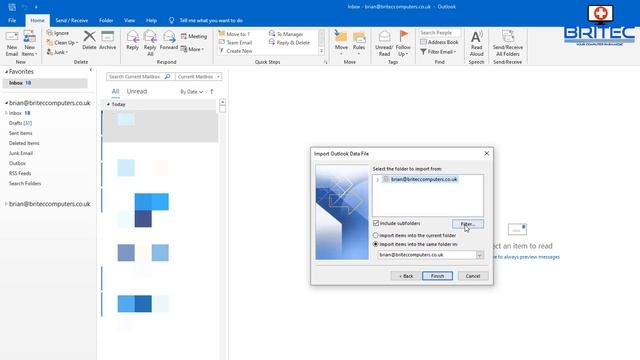Close the Import Outlook Data File dialog
The width and height of the screenshot is (640, 360).
coord(487,153)
